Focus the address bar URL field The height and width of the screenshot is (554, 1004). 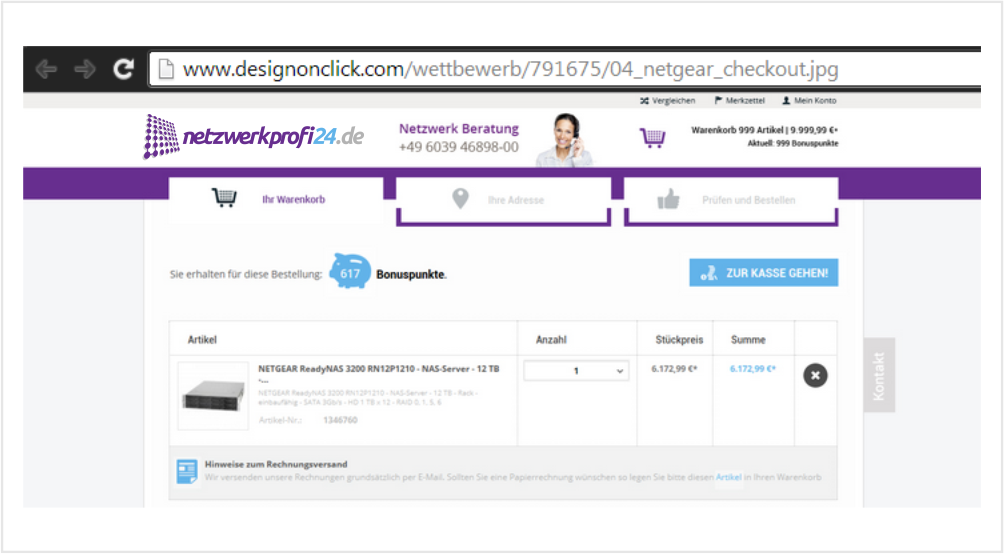pyautogui.click(x=565, y=69)
